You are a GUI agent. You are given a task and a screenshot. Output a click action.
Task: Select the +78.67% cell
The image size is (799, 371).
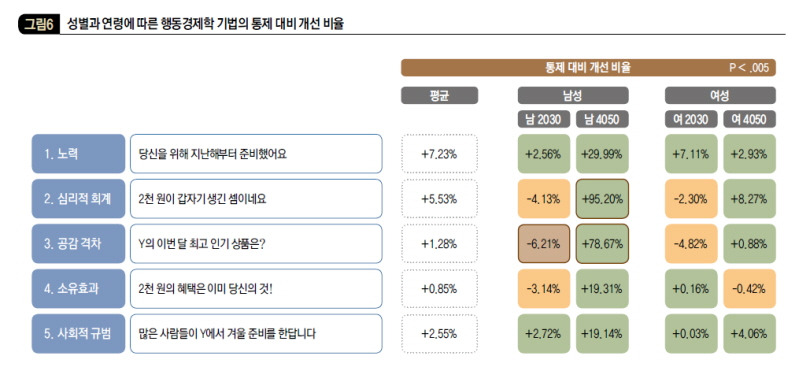602,244
